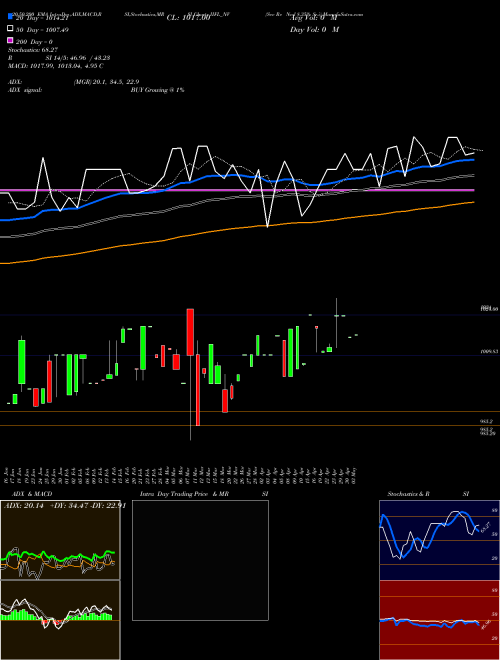Click the white 50 Day legend swatch
Image resolution: width=500 pixels, height=660 pixels.
pos(11,29)
